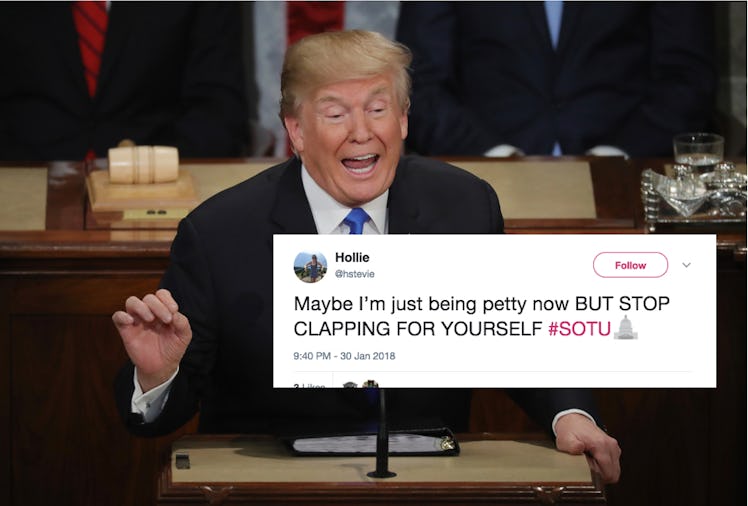Click the black binder on the lectern
Viewport: 748px width, 506px height.
coord(374,442)
